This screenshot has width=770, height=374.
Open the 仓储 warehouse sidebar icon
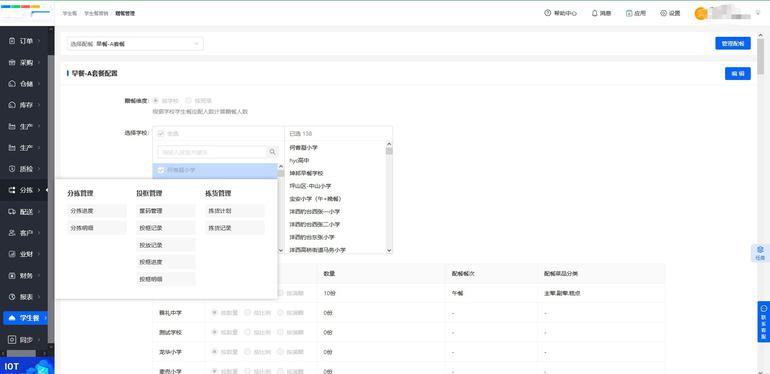13,84
